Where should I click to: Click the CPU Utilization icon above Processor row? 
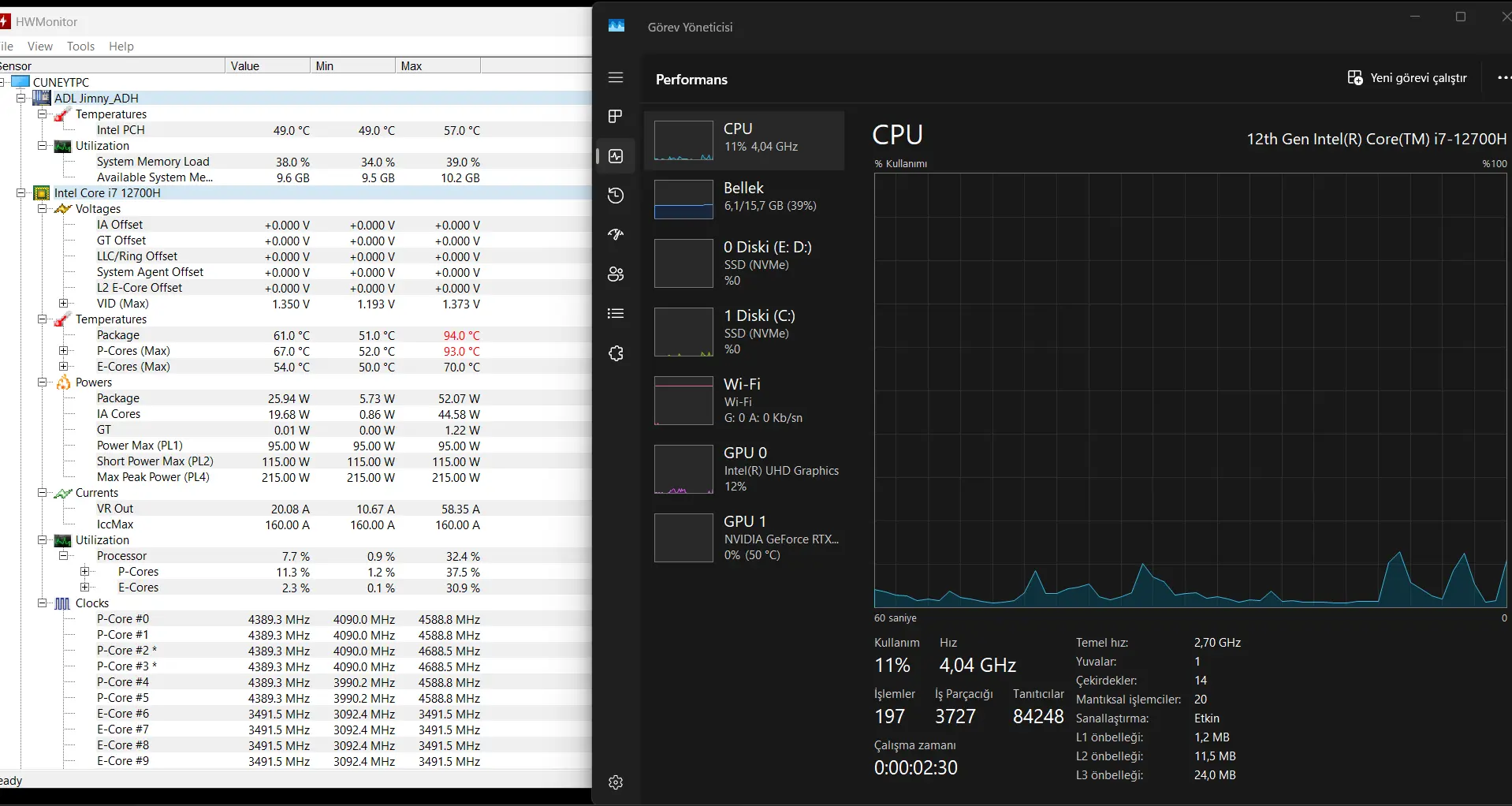tap(63, 540)
